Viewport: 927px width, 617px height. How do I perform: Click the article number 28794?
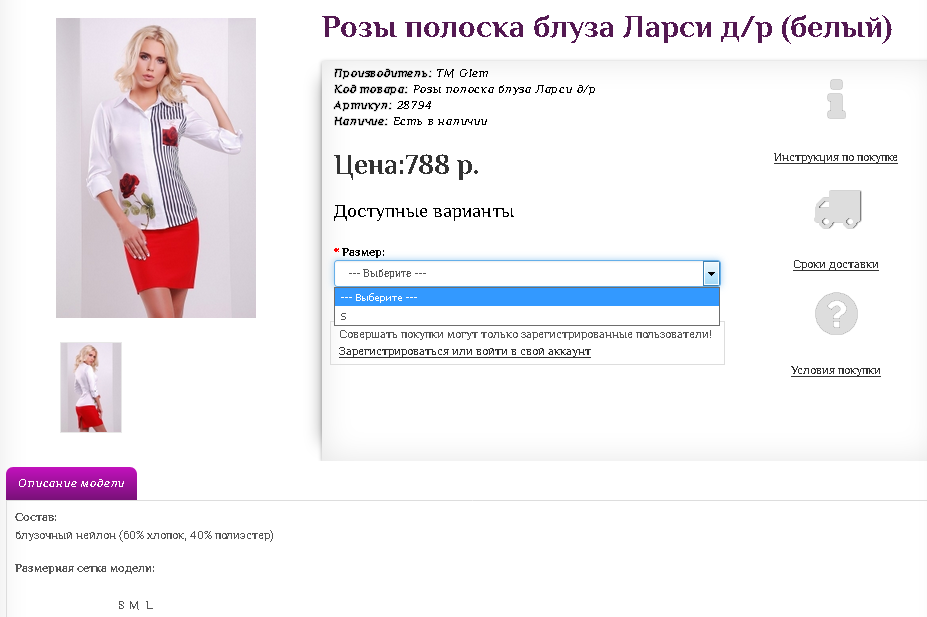click(414, 105)
